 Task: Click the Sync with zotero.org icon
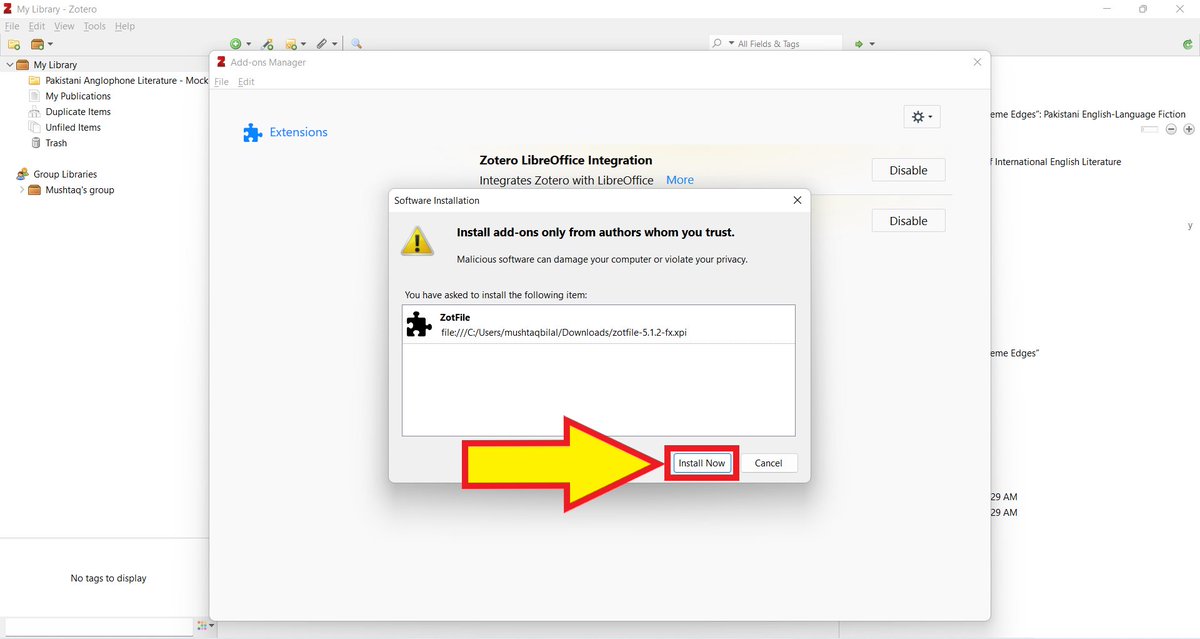tap(1187, 44)
